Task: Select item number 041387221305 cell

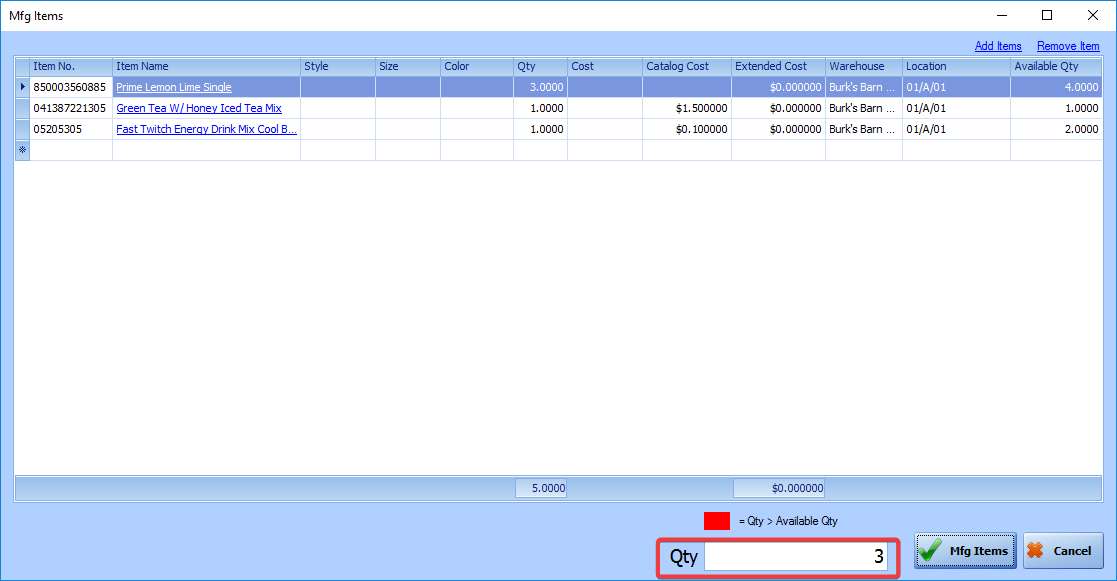Action: pos(70,108)
